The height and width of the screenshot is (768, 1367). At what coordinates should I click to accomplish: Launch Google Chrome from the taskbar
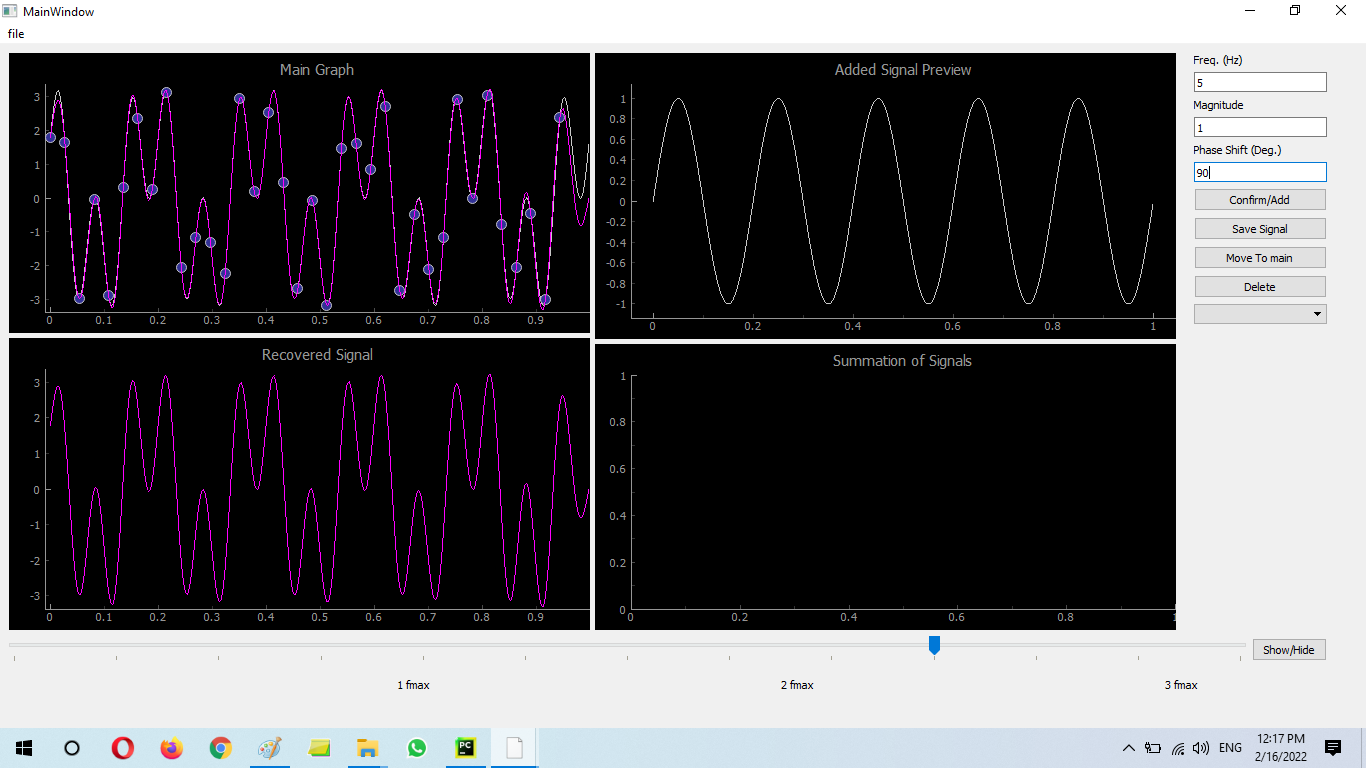point(220,747)
